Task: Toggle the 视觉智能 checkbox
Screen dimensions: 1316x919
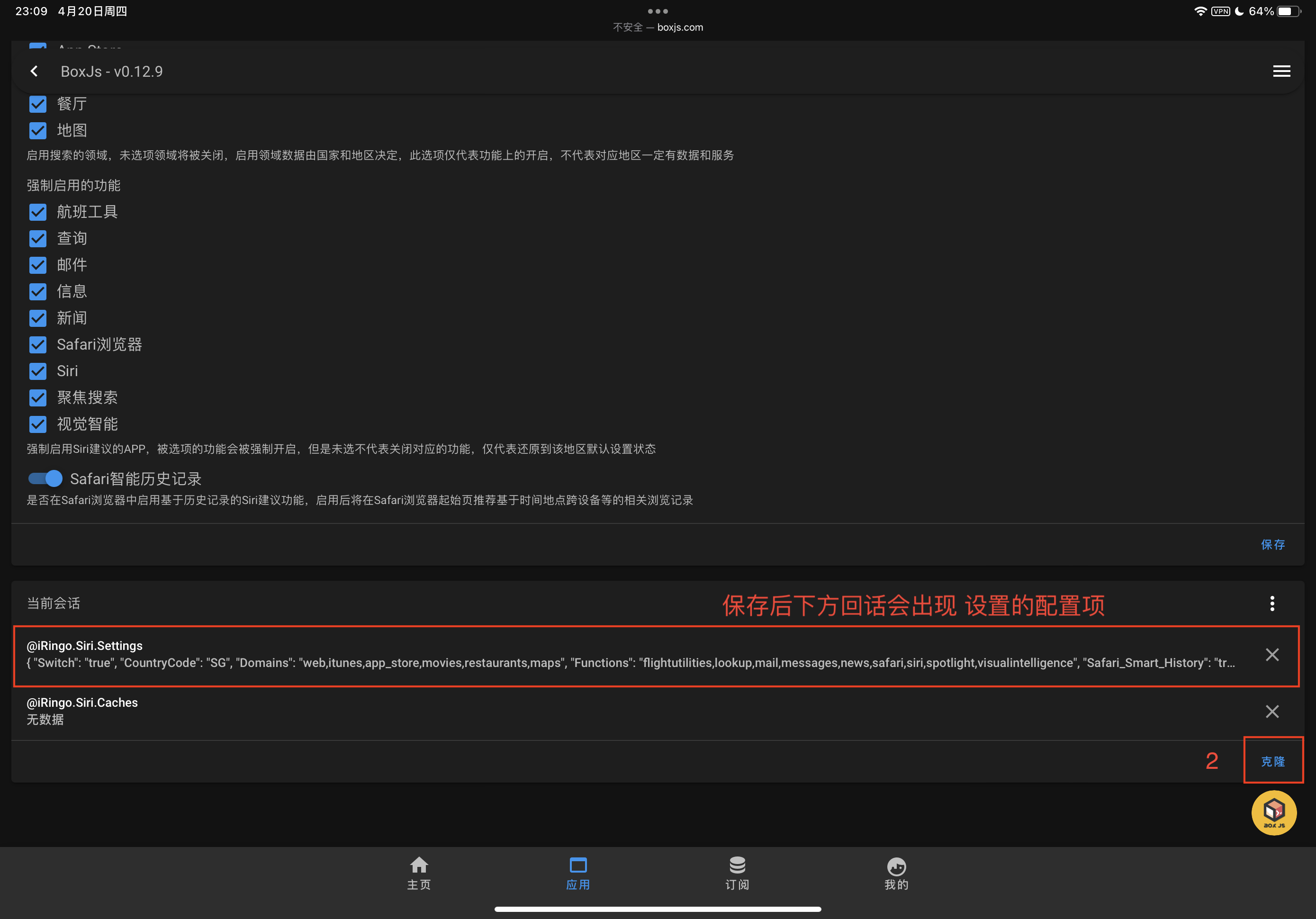Action: point(38,424)
